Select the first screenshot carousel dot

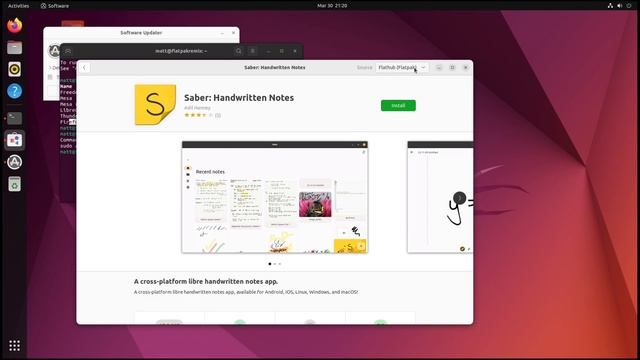tap(270, 264)
